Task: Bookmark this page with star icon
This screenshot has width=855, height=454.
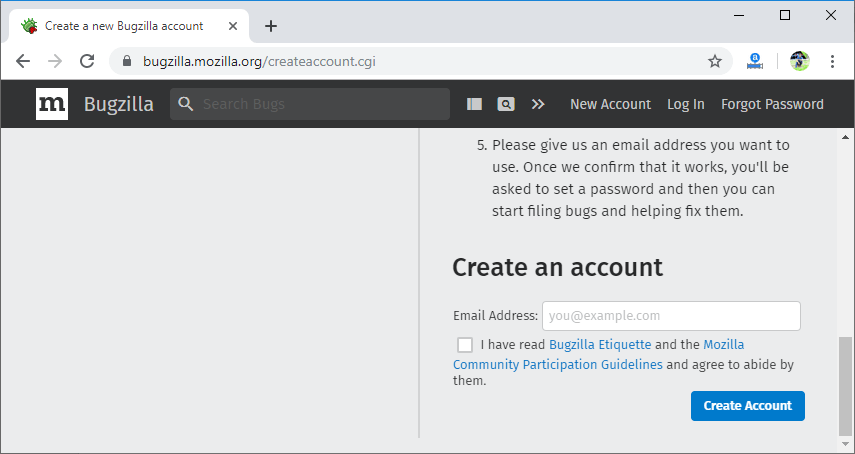Action: [x=715, y=61]
